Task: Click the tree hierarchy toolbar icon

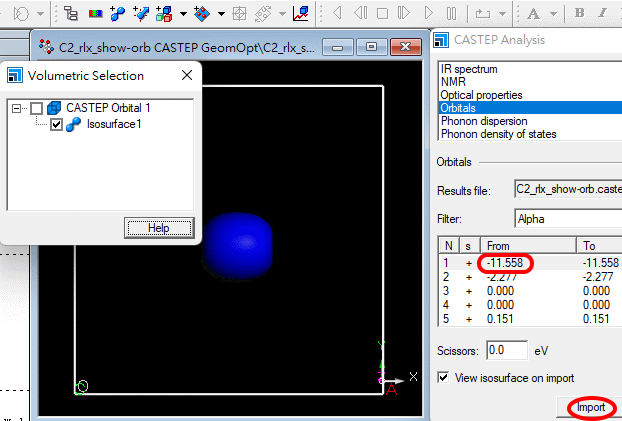Action: [x=71, y=14]
